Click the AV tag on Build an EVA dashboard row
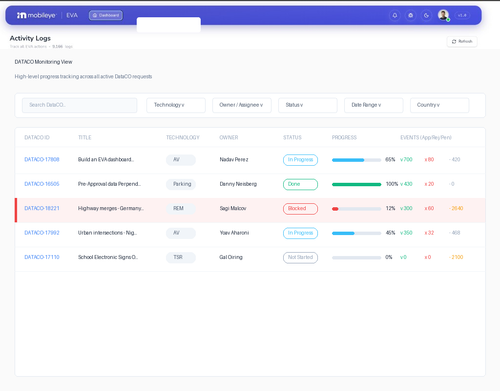Image resolution: width=500 pixels, height=391 pixels. pos(181,160)
